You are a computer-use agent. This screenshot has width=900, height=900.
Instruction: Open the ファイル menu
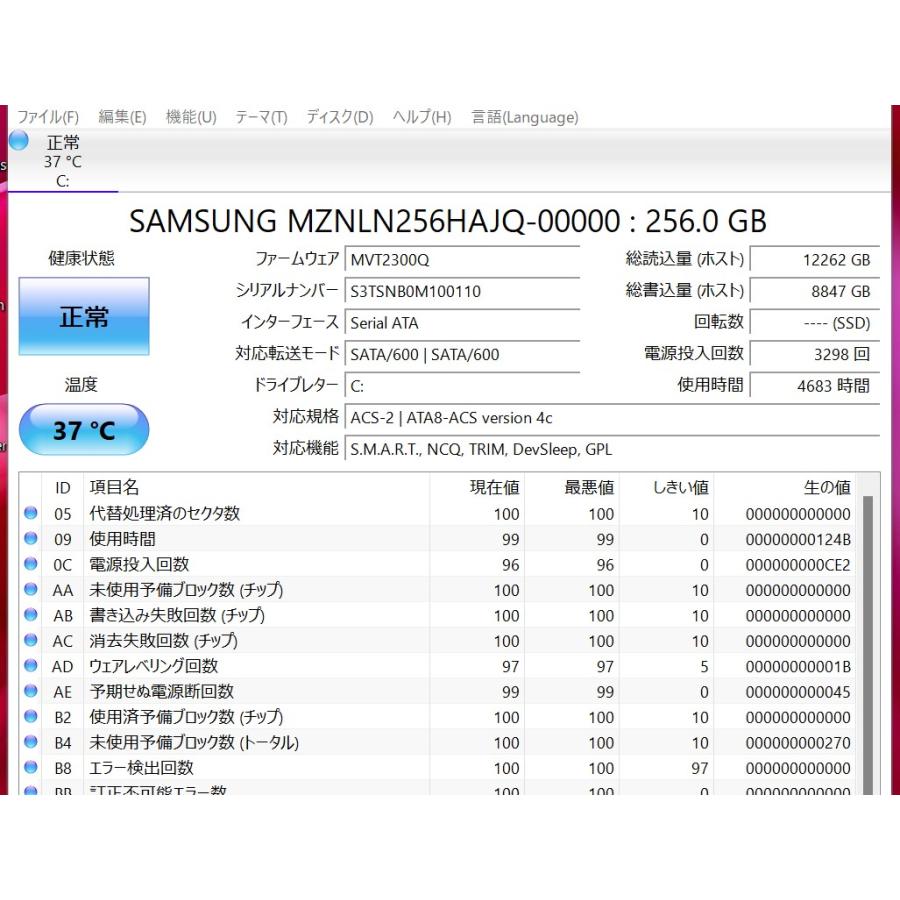[x=48, y=117]
